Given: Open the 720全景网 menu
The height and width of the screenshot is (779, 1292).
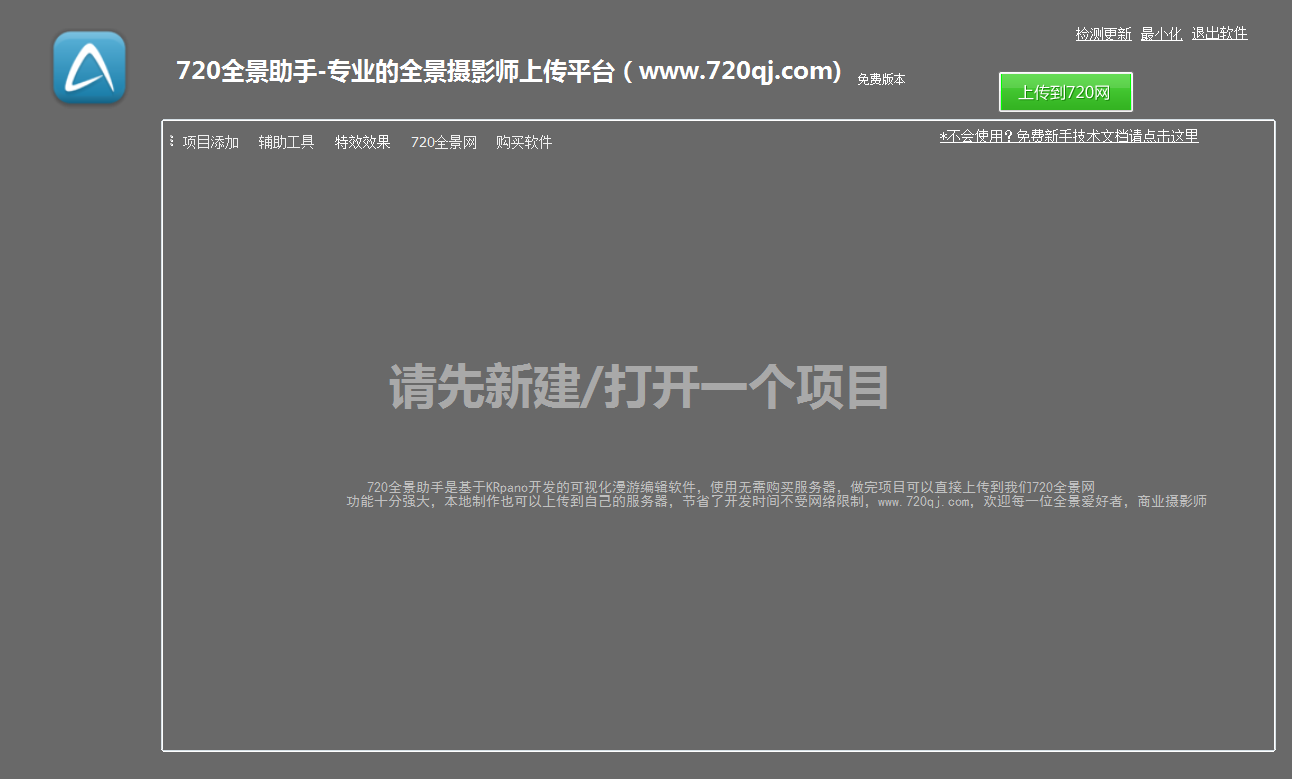Looking at the screenshot, I should coord(443,141).
